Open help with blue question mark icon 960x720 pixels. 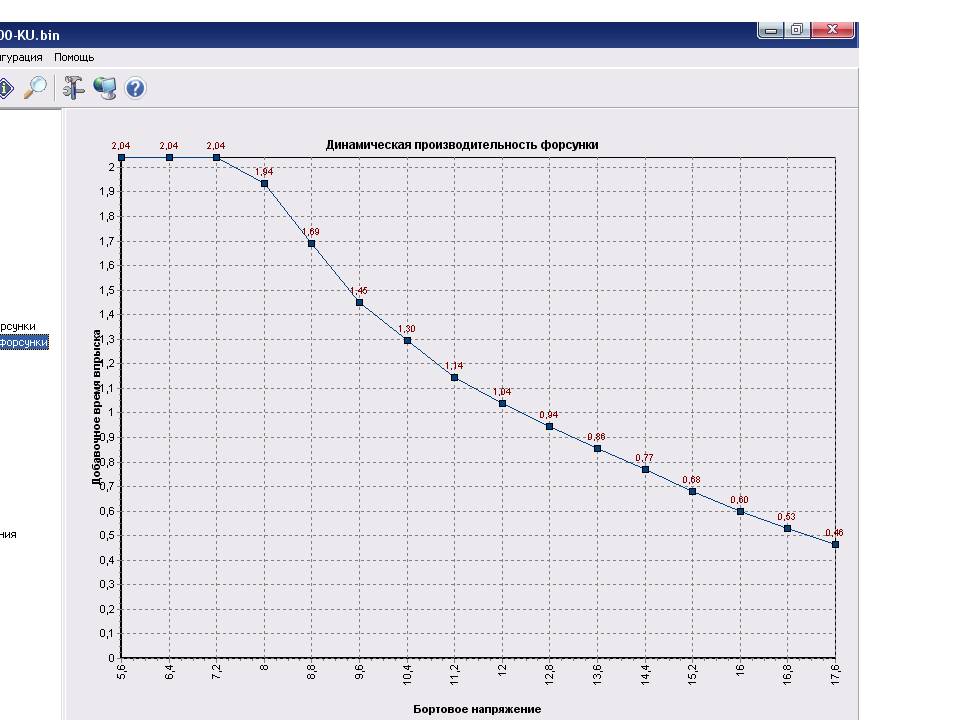point(135,88)
